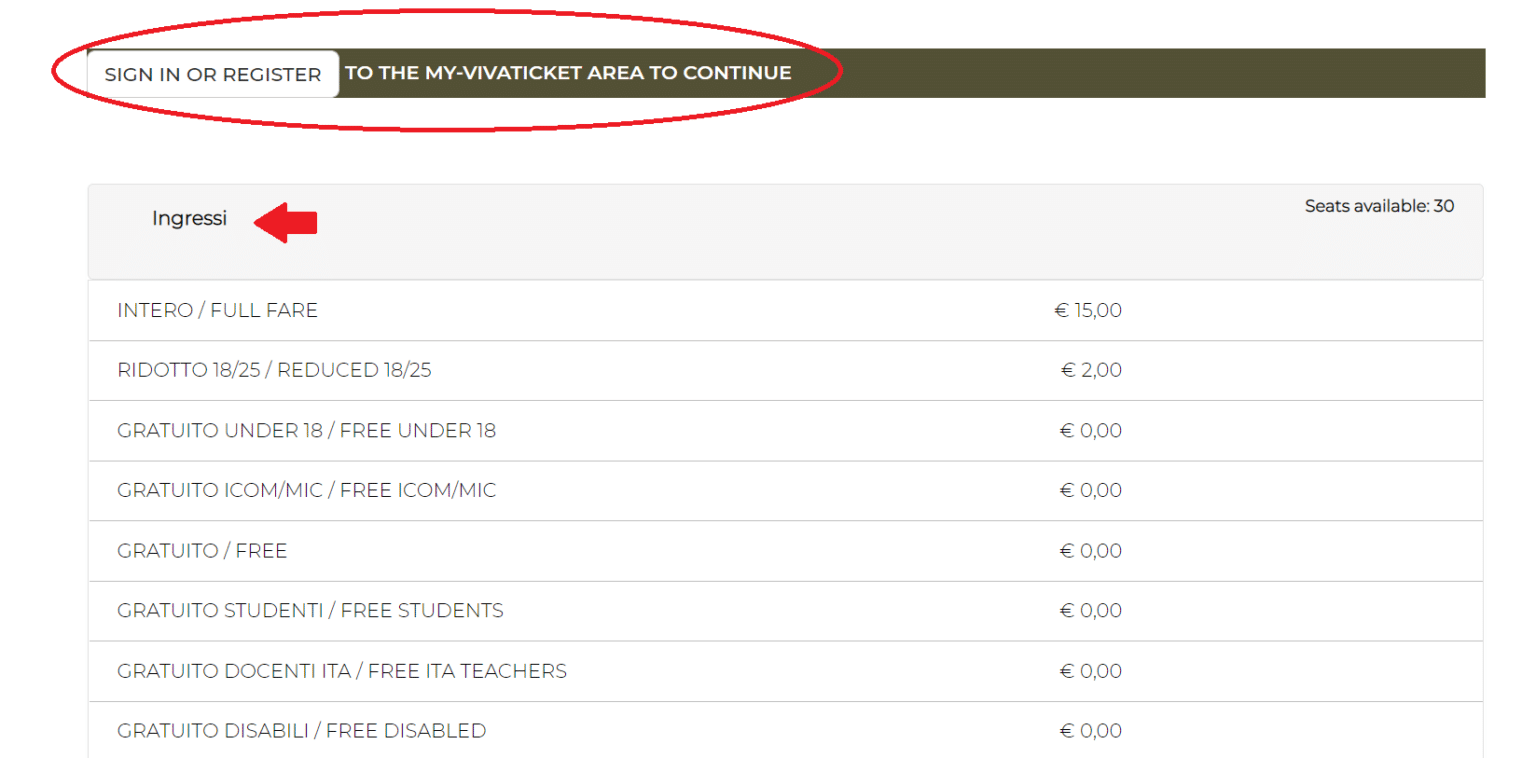
Task: Select the GRATUITO DISABILI / FREE DISABLED row
Action: pos(301,731)
